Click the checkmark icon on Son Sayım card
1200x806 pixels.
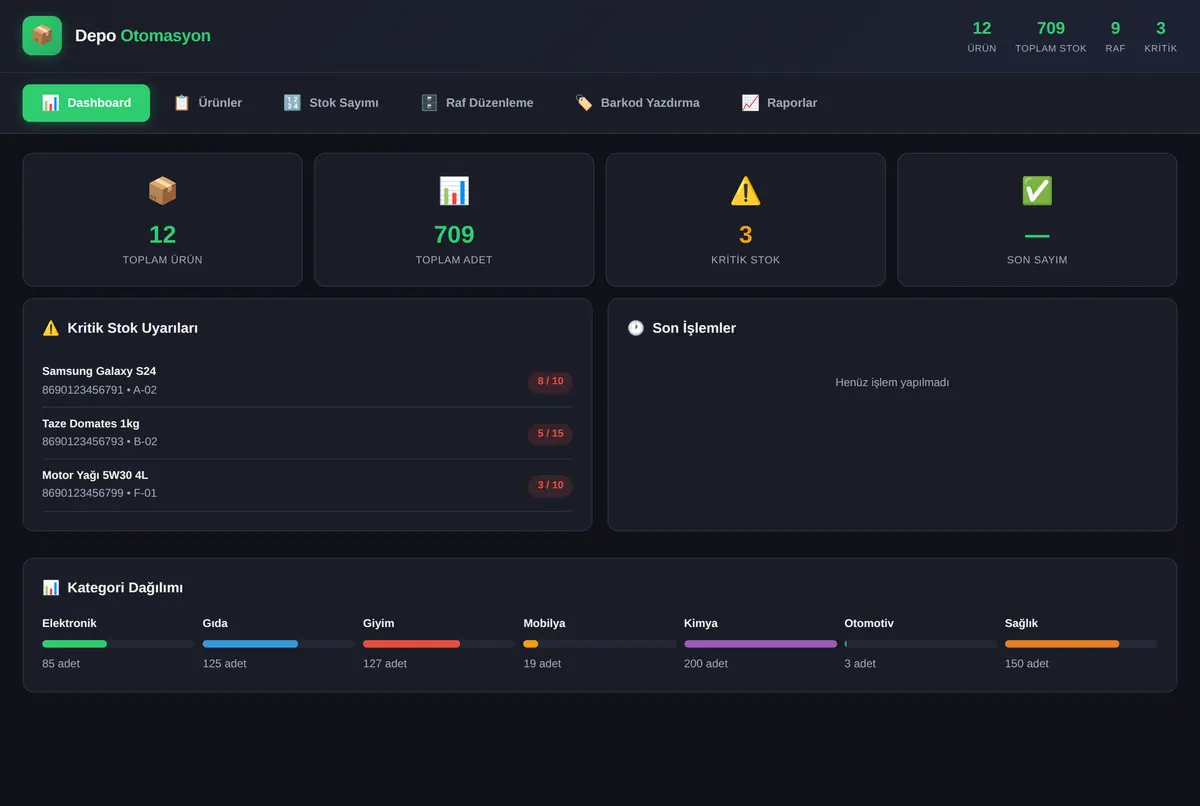pos(1037,190)
